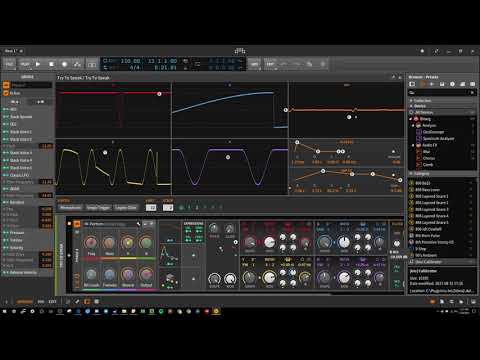Click the control point on the red curve
This screenshot has height=360, width=480.
click(x=159, y=94)
